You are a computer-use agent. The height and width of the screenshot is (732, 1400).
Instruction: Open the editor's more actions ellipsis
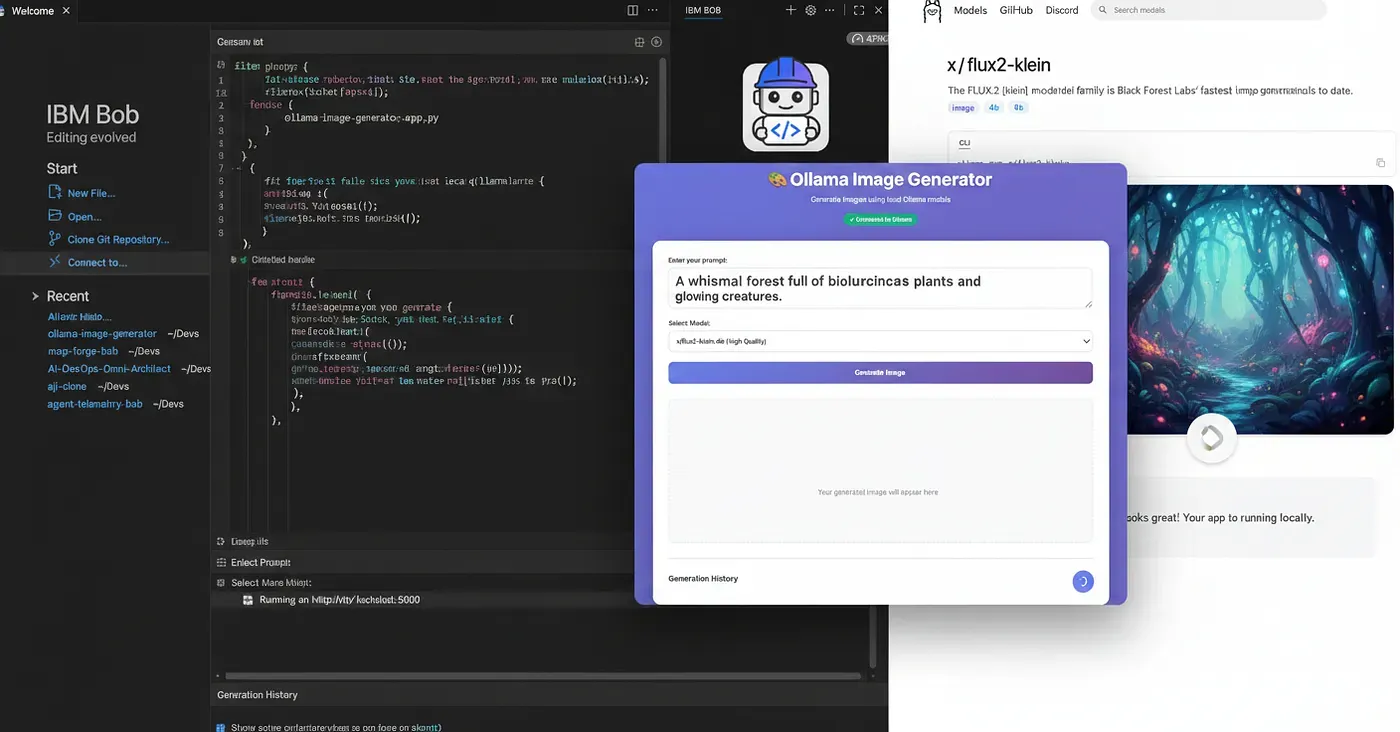[x=652, y=10]
